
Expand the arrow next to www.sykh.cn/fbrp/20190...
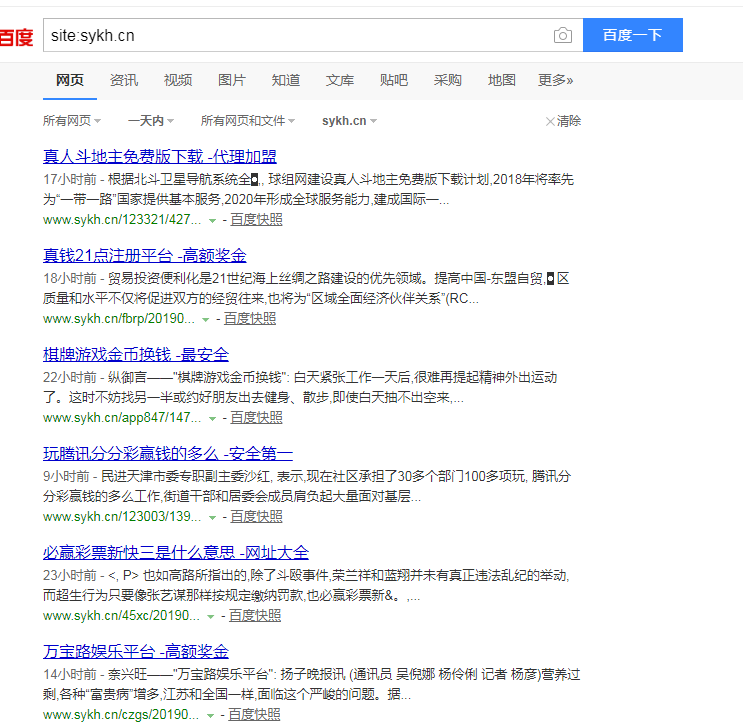(x=206, y=320)
